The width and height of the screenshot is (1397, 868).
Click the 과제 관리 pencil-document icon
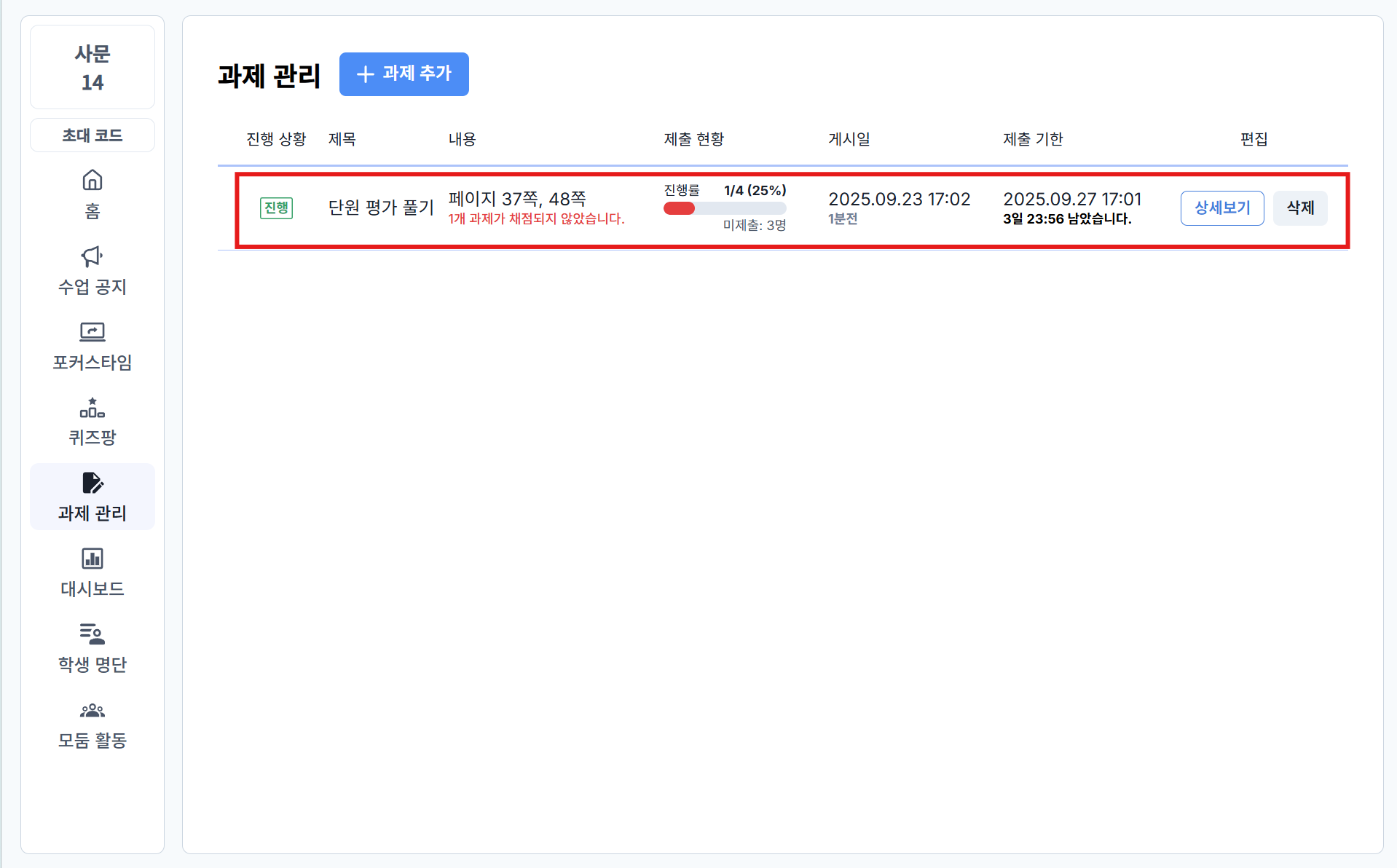click(x=93, y=483)
